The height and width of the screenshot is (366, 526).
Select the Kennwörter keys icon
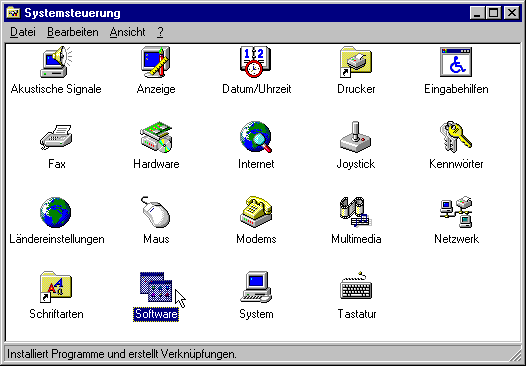coord(456,137)
